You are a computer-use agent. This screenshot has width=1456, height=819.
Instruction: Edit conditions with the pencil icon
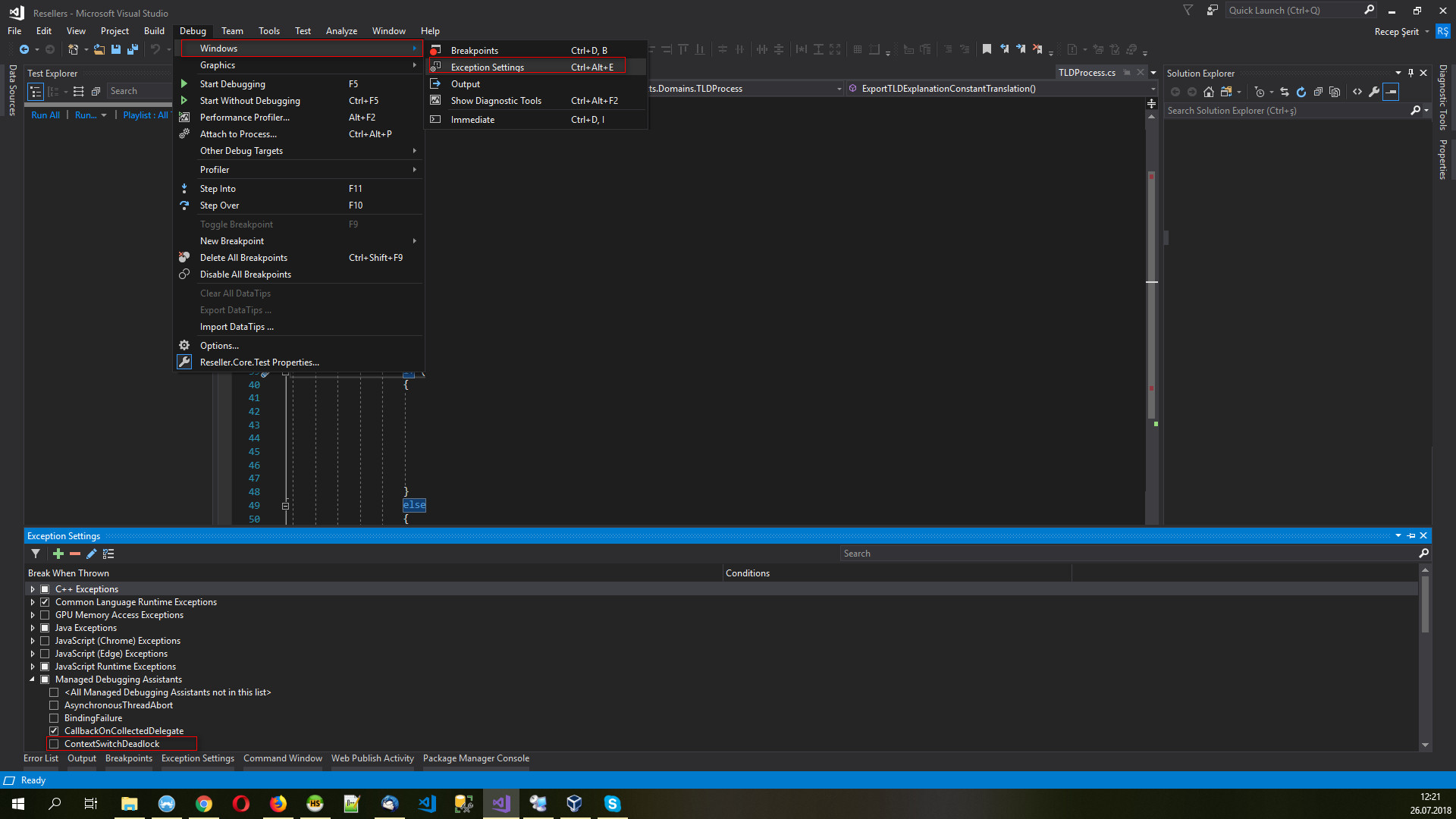pyautogui.click(x=92, y=554)
